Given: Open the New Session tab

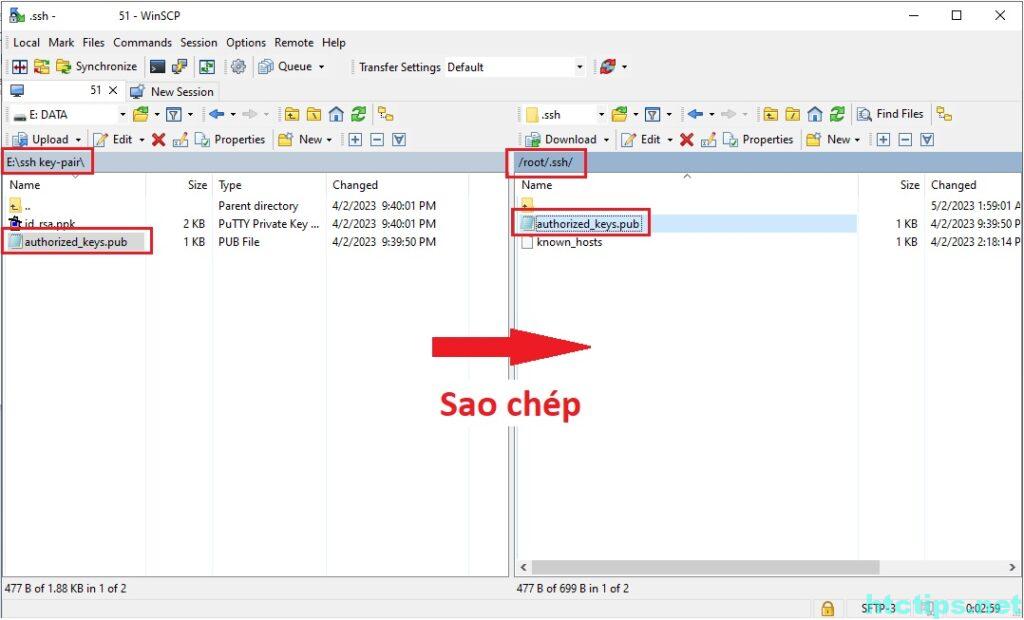Looking at the screenshot, I should pos(172,91).
